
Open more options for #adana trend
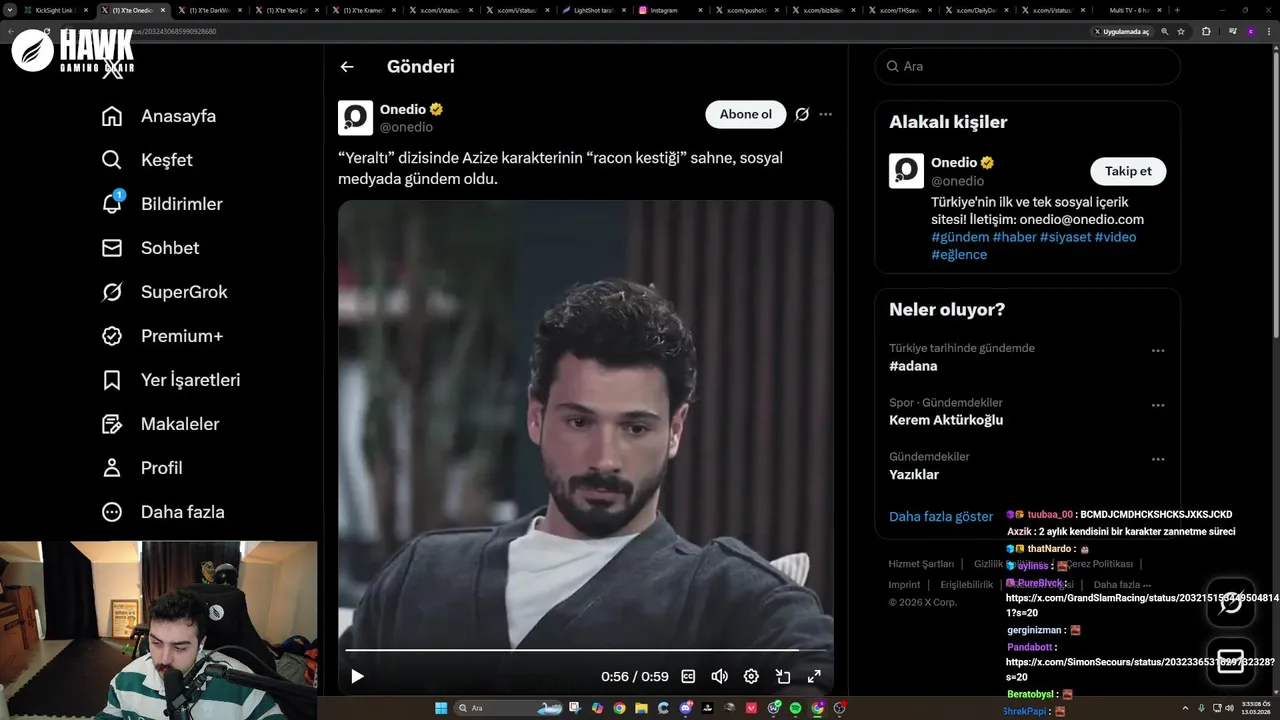[x=1158, y=351]
